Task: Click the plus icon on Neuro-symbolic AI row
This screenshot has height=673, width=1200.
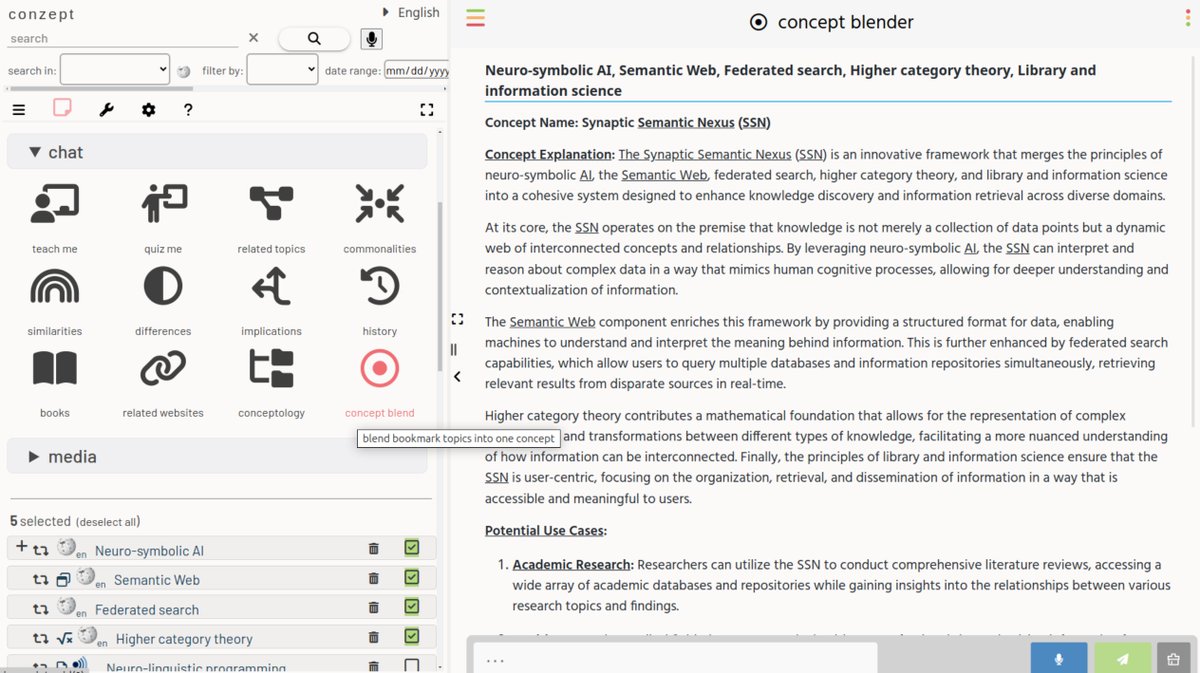Action: pyautogui.click(x=21, y=546)
